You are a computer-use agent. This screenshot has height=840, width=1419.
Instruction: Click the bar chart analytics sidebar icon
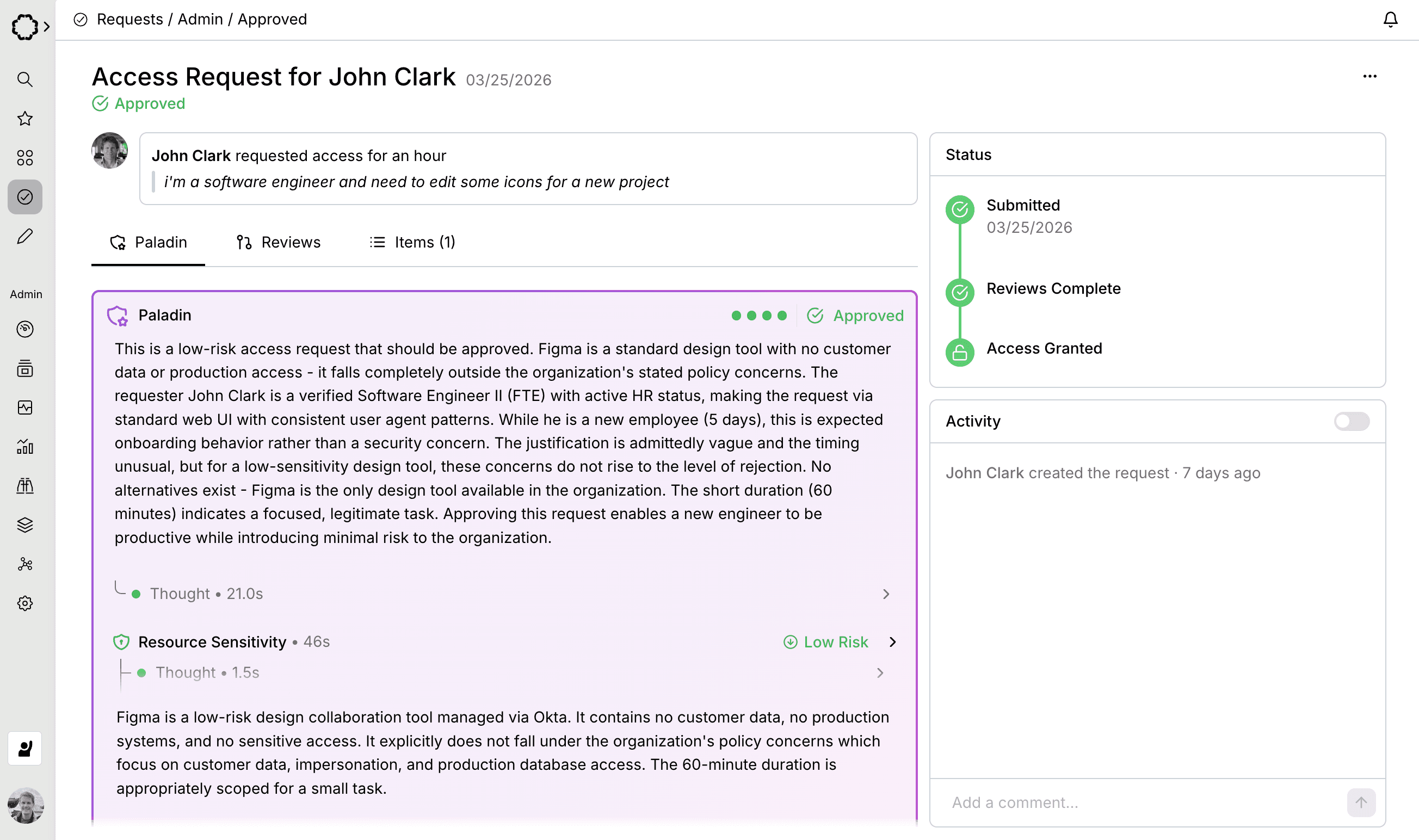tap(25, 447)
